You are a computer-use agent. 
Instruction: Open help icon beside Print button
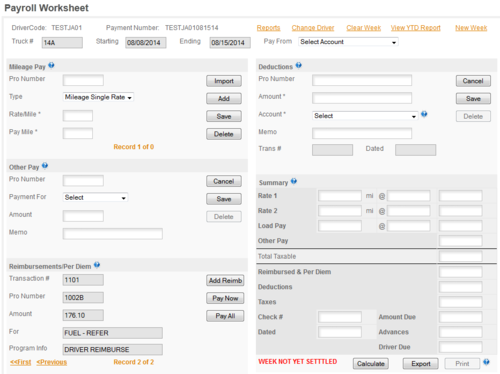[x=487, y=362]
